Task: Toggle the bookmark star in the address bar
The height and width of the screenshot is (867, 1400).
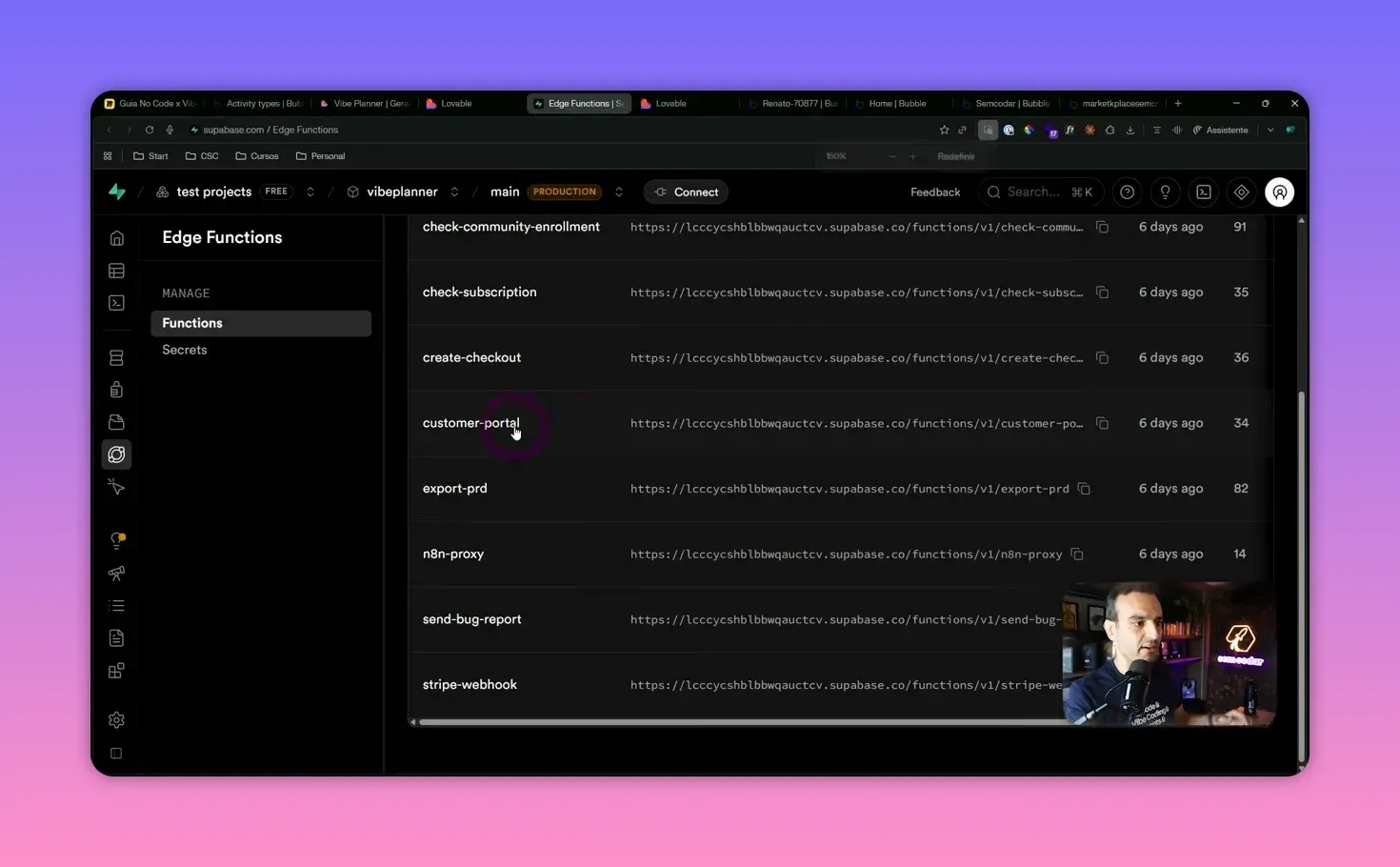Action: tap(943, 130)
